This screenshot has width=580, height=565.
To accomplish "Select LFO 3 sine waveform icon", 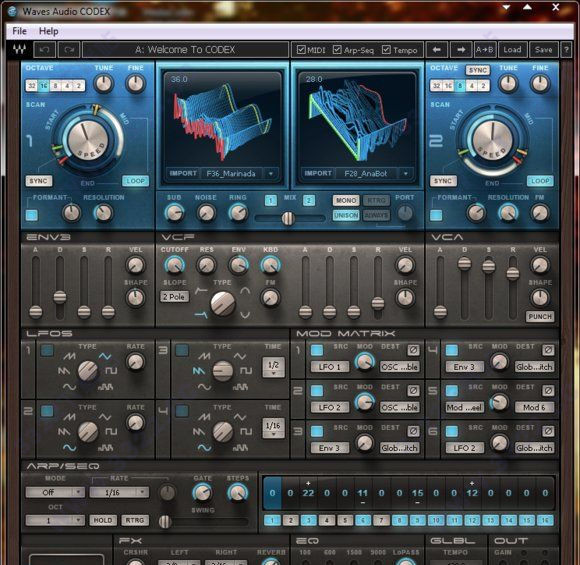I will tap(204, 387).
